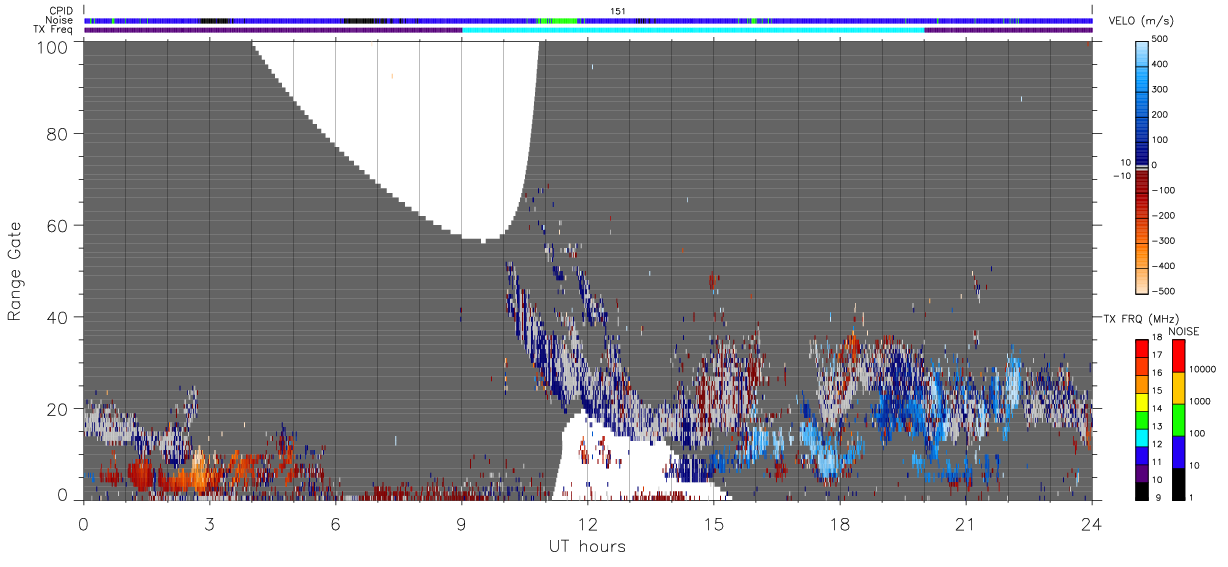Click the TX Freq row label
Viewport: 1228px width, 567px height.
pos(53,30)
